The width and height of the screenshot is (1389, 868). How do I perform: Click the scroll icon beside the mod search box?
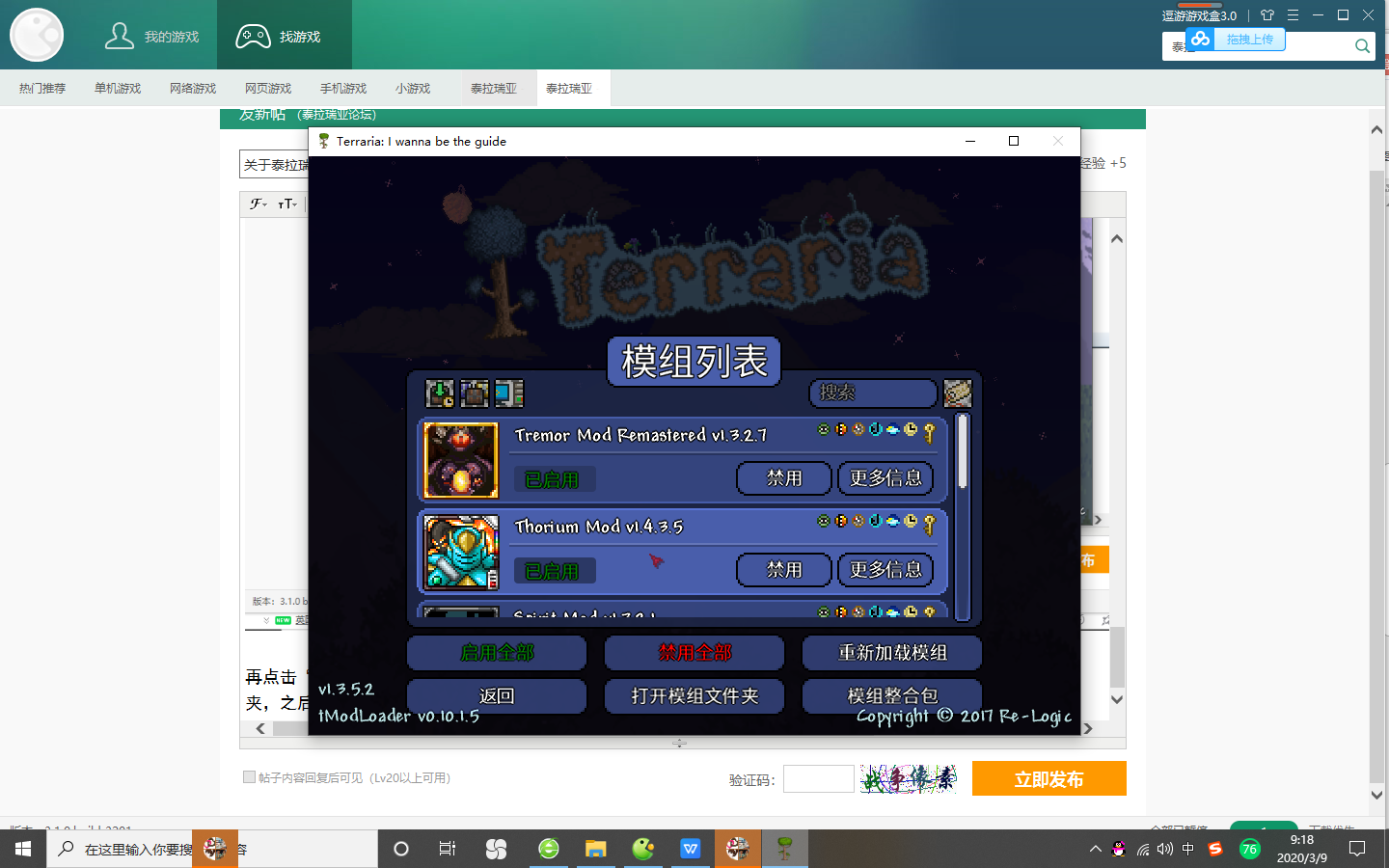click(x=958, y=393)
